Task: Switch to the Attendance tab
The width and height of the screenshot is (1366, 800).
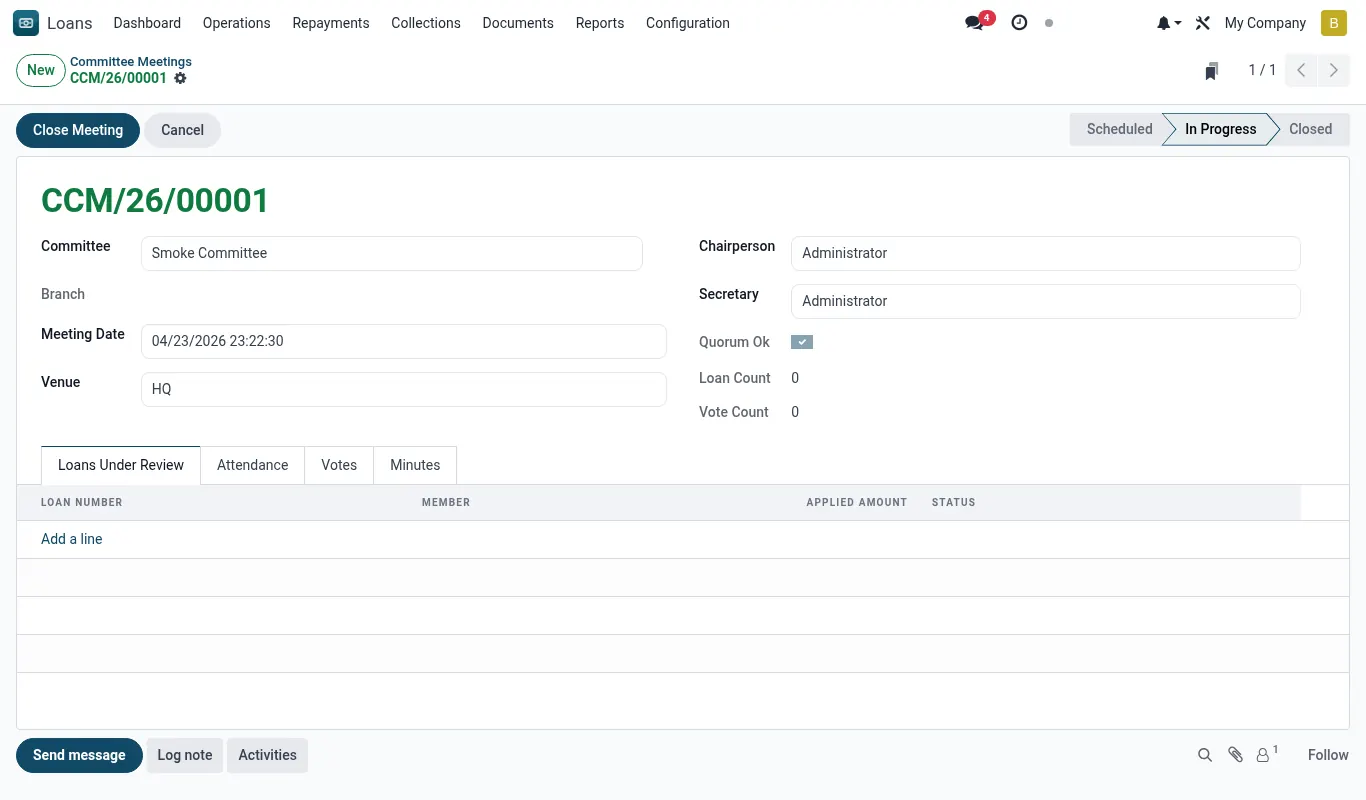Action: coord(253,465)
